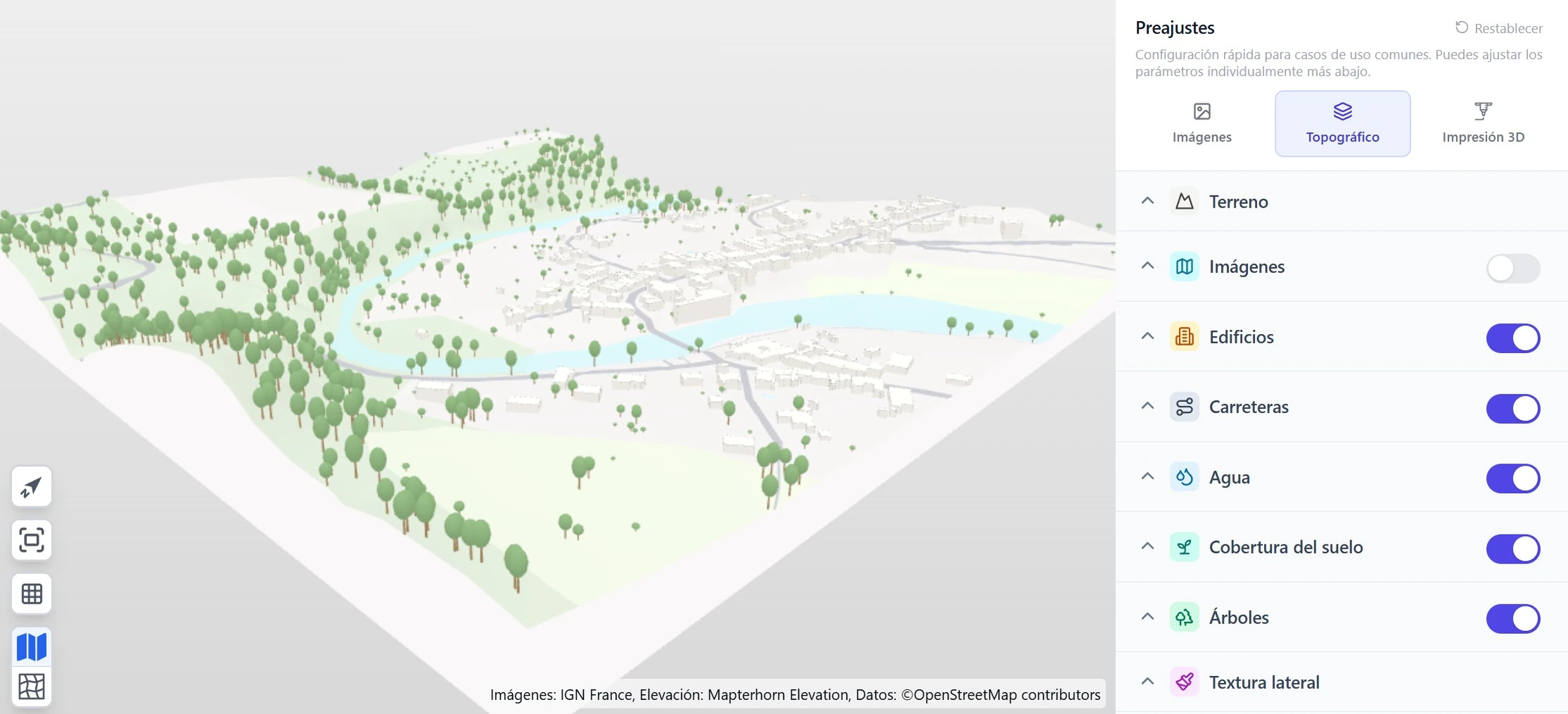
Task: Collapse the Árboles section chevron
Action: click(1147, 616)
